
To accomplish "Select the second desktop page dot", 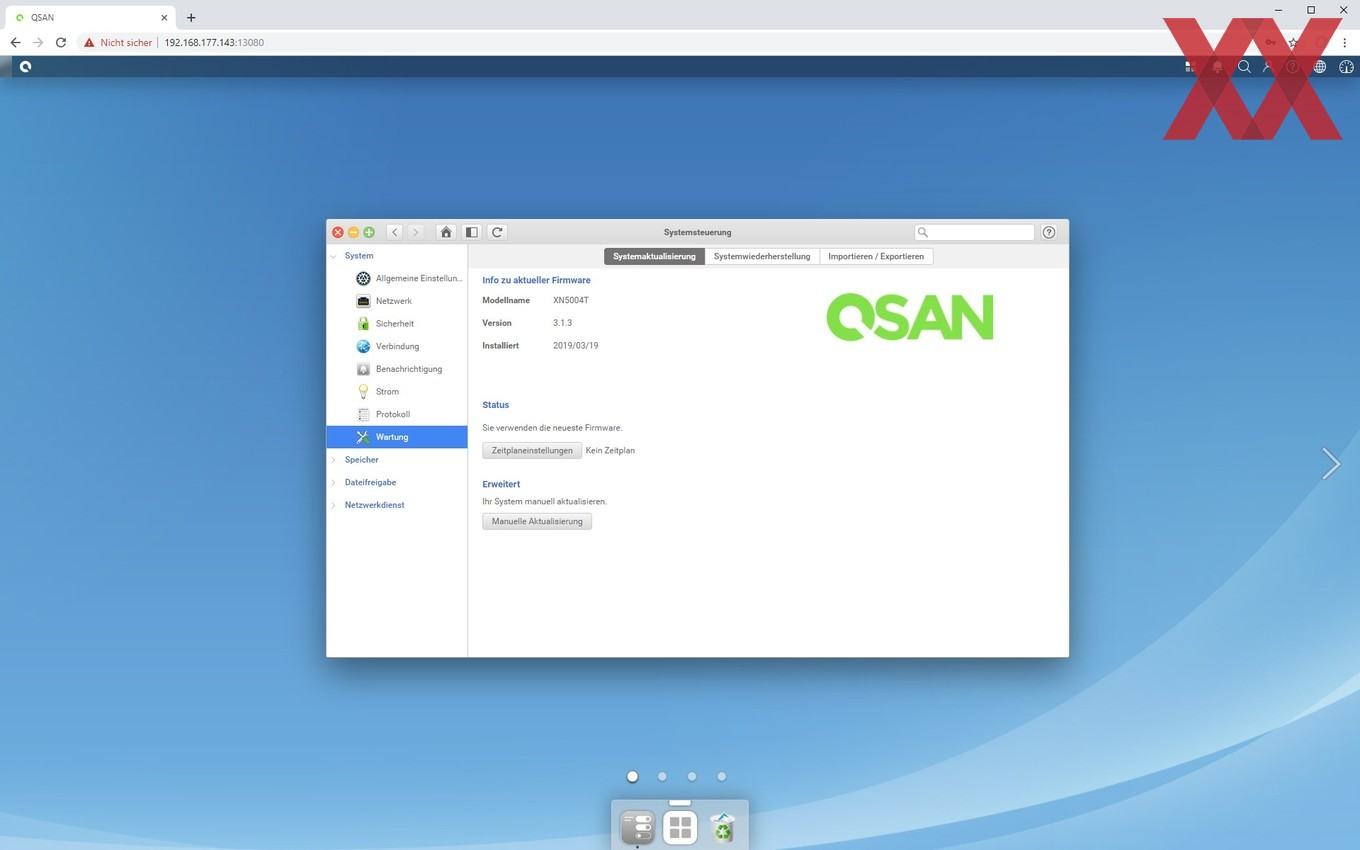I will (662, 776).
